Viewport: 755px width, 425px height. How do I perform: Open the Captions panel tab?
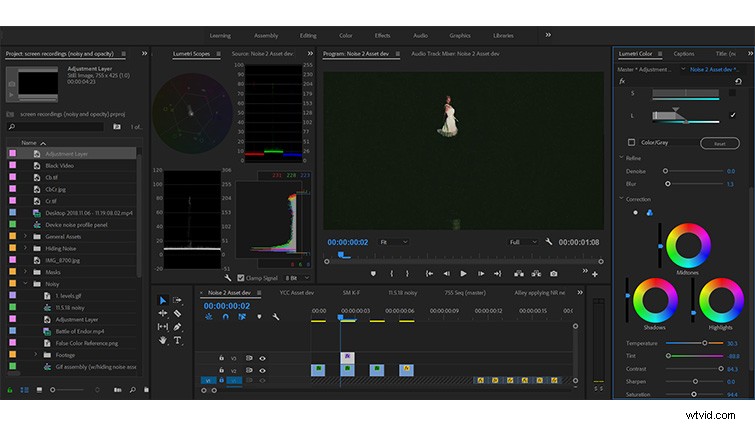click(684, 54)
